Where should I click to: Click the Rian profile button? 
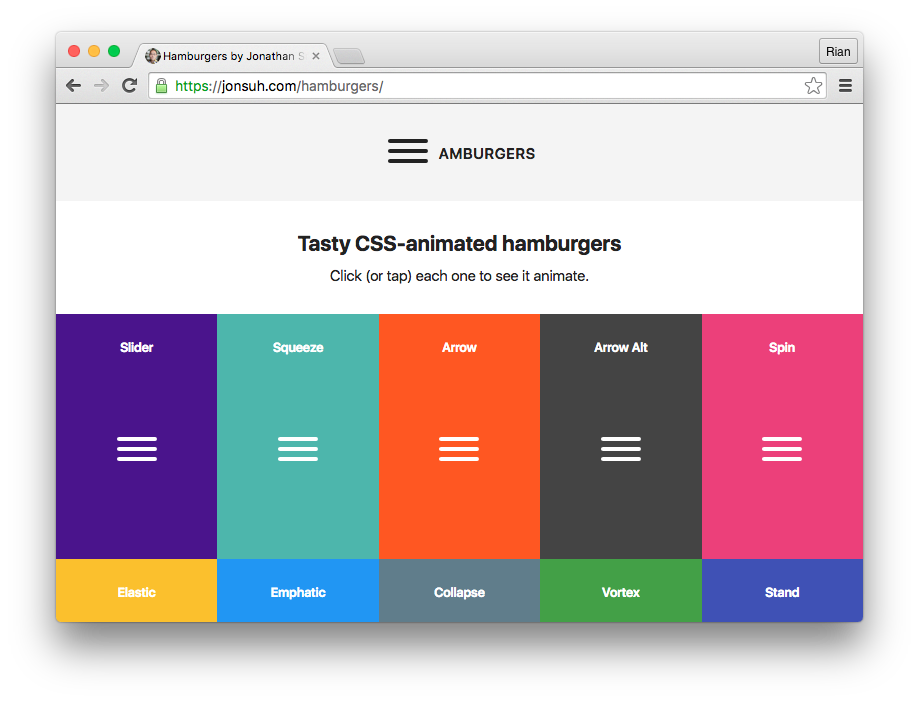point(838,50)
